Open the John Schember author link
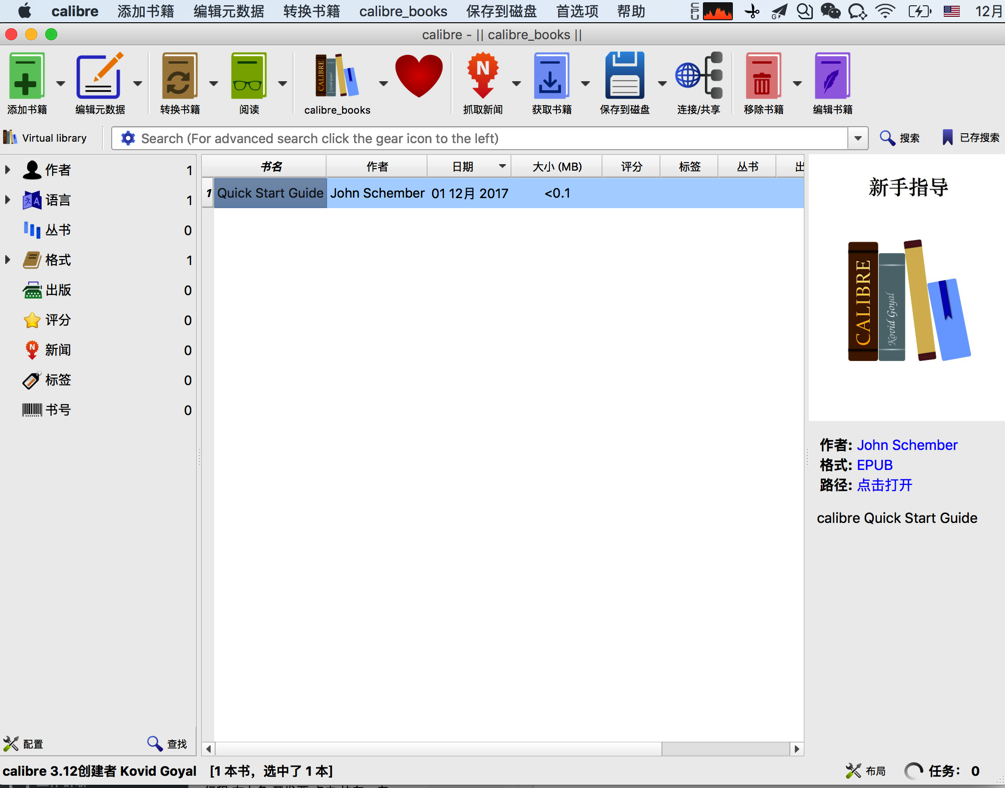The image size is (1005, 788). click(907, 445)
